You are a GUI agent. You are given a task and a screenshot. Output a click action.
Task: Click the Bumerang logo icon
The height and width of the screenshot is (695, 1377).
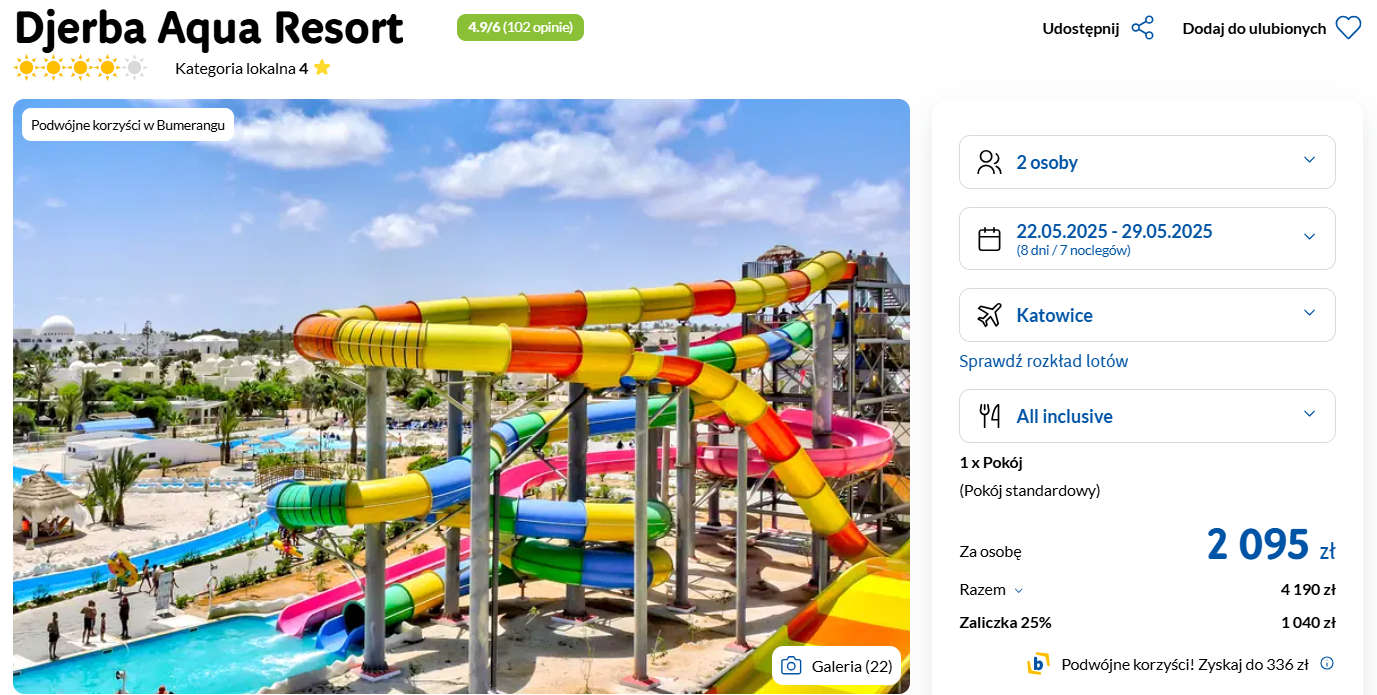1038,663
